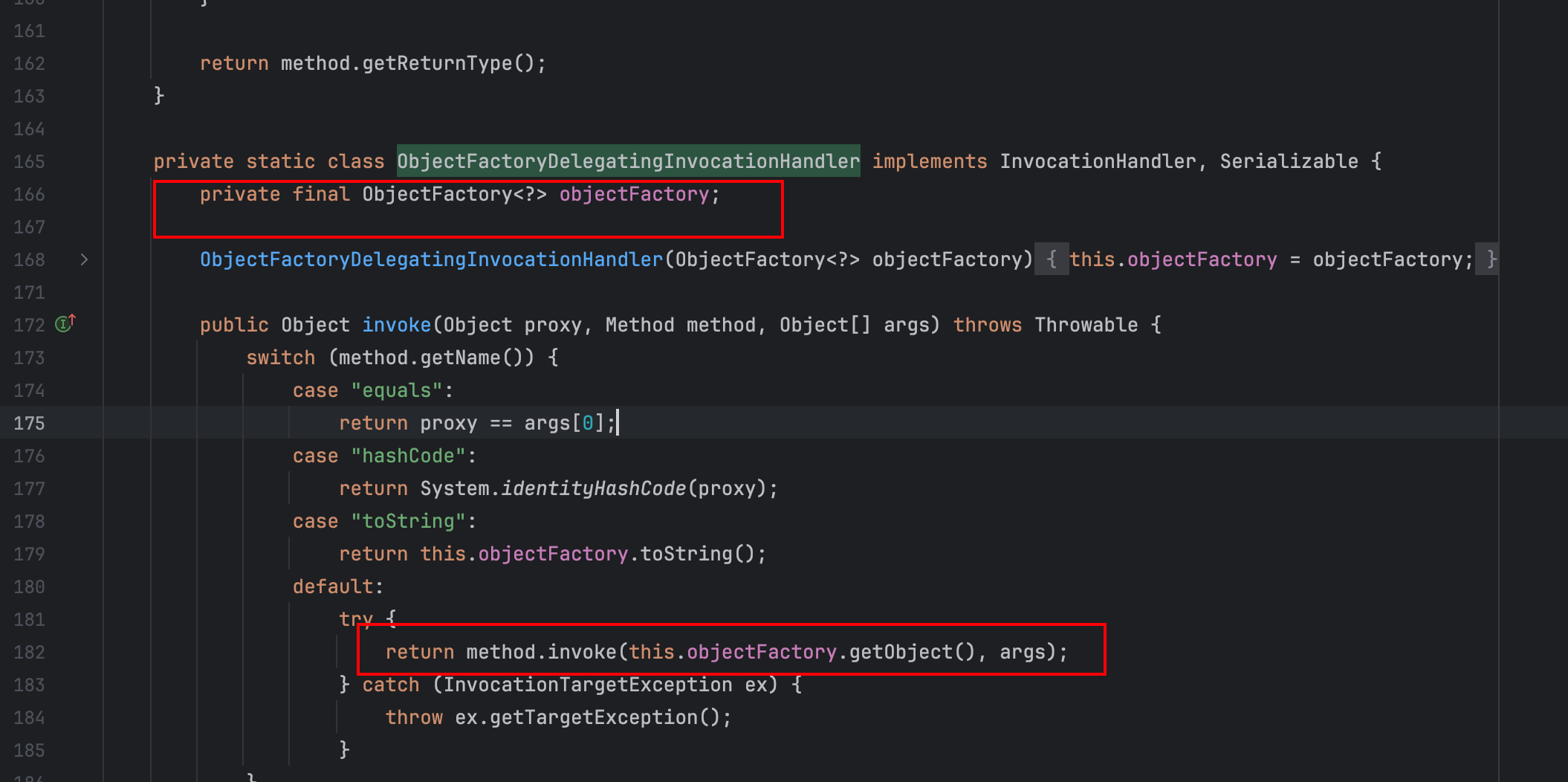Click line number 175 in the gutter
Image resolution: width=1568 pixels, height=782 pixels.
29,423
